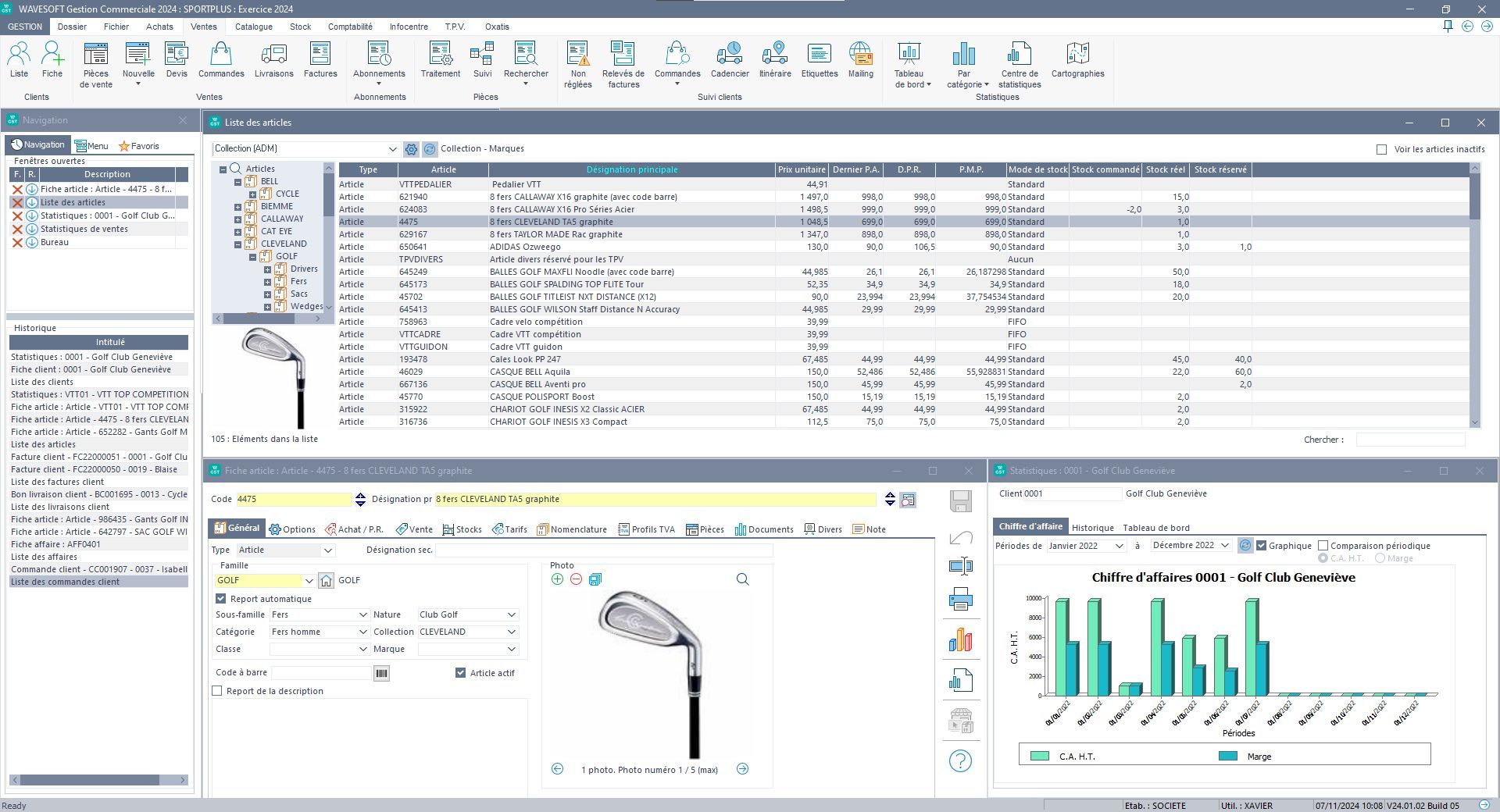Viewport: 1500px width, 812px height.
Task: Open the clients Liste ribbon icon
Action: 19,60
